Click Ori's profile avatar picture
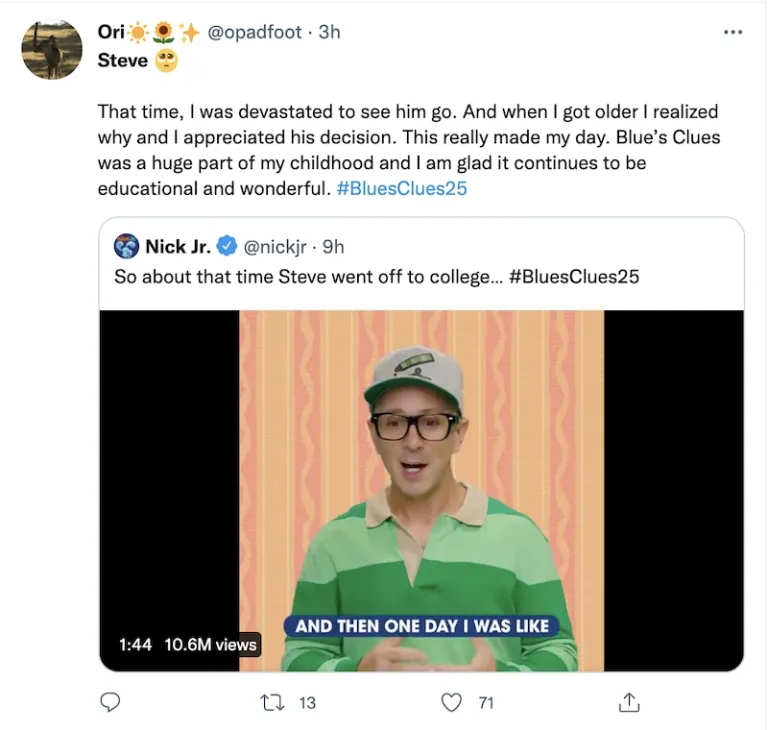Screen dimensions: 768x730 (x=52, y=50)
